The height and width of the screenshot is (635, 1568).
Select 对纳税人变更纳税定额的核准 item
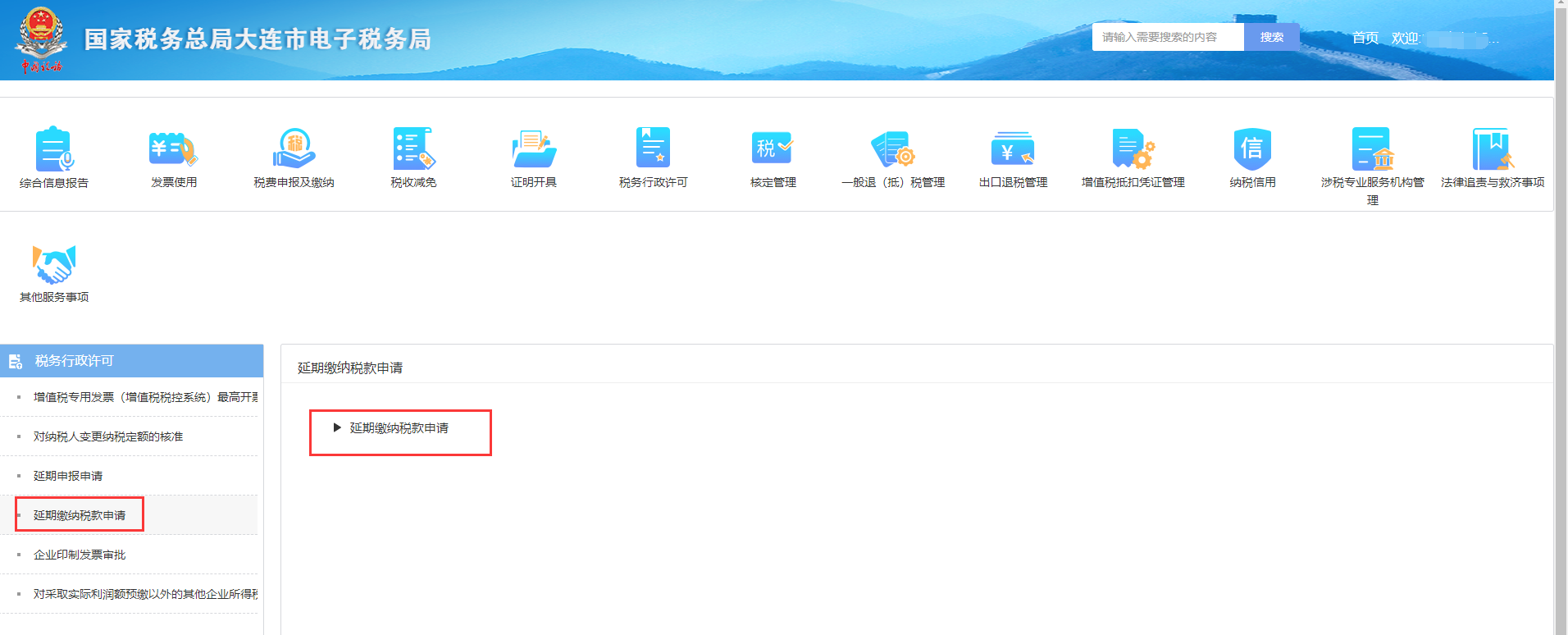click(x=108, y=436)
